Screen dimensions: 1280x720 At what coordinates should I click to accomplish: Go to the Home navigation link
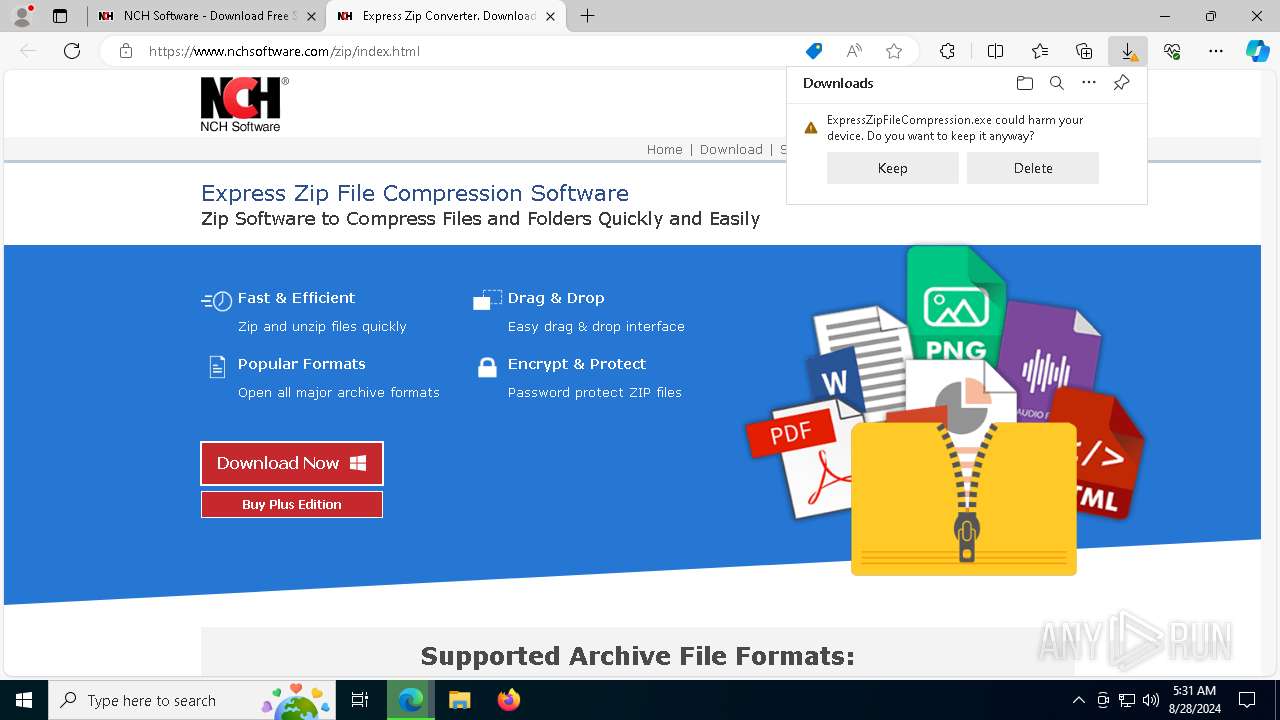pos(664,149)
